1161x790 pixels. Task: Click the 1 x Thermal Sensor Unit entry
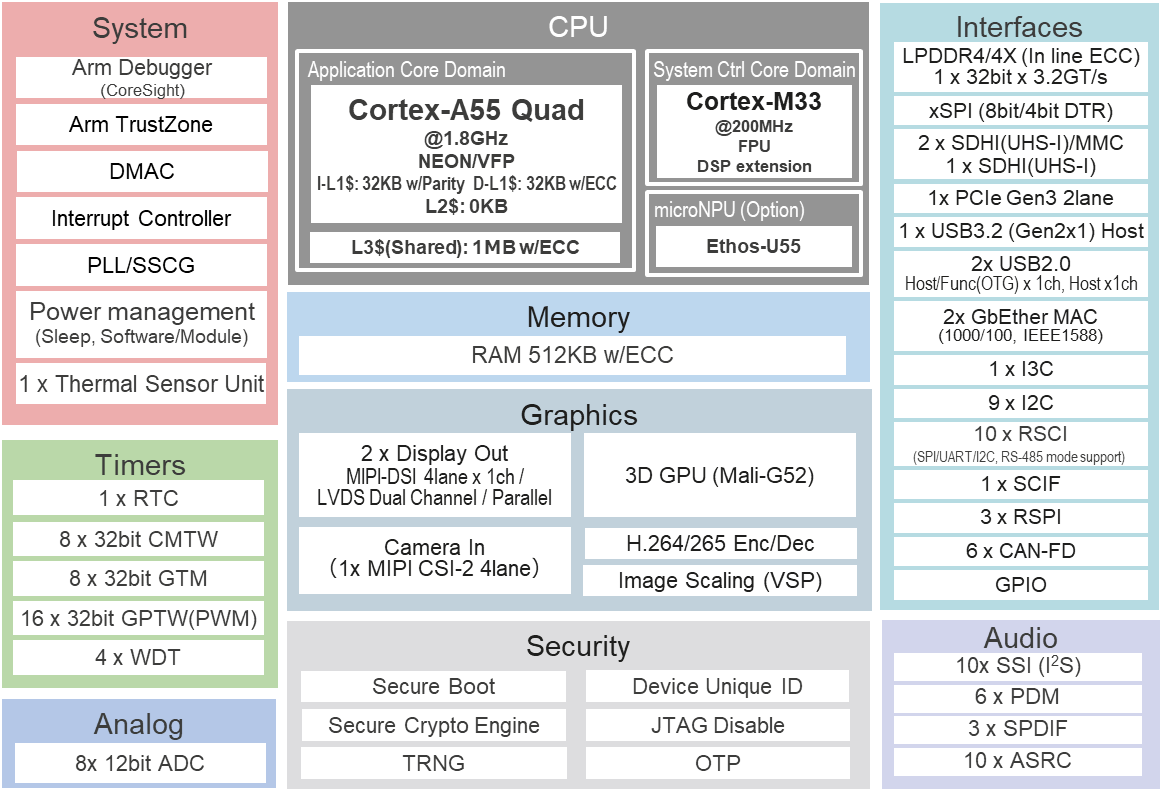[x=140, y=384]
